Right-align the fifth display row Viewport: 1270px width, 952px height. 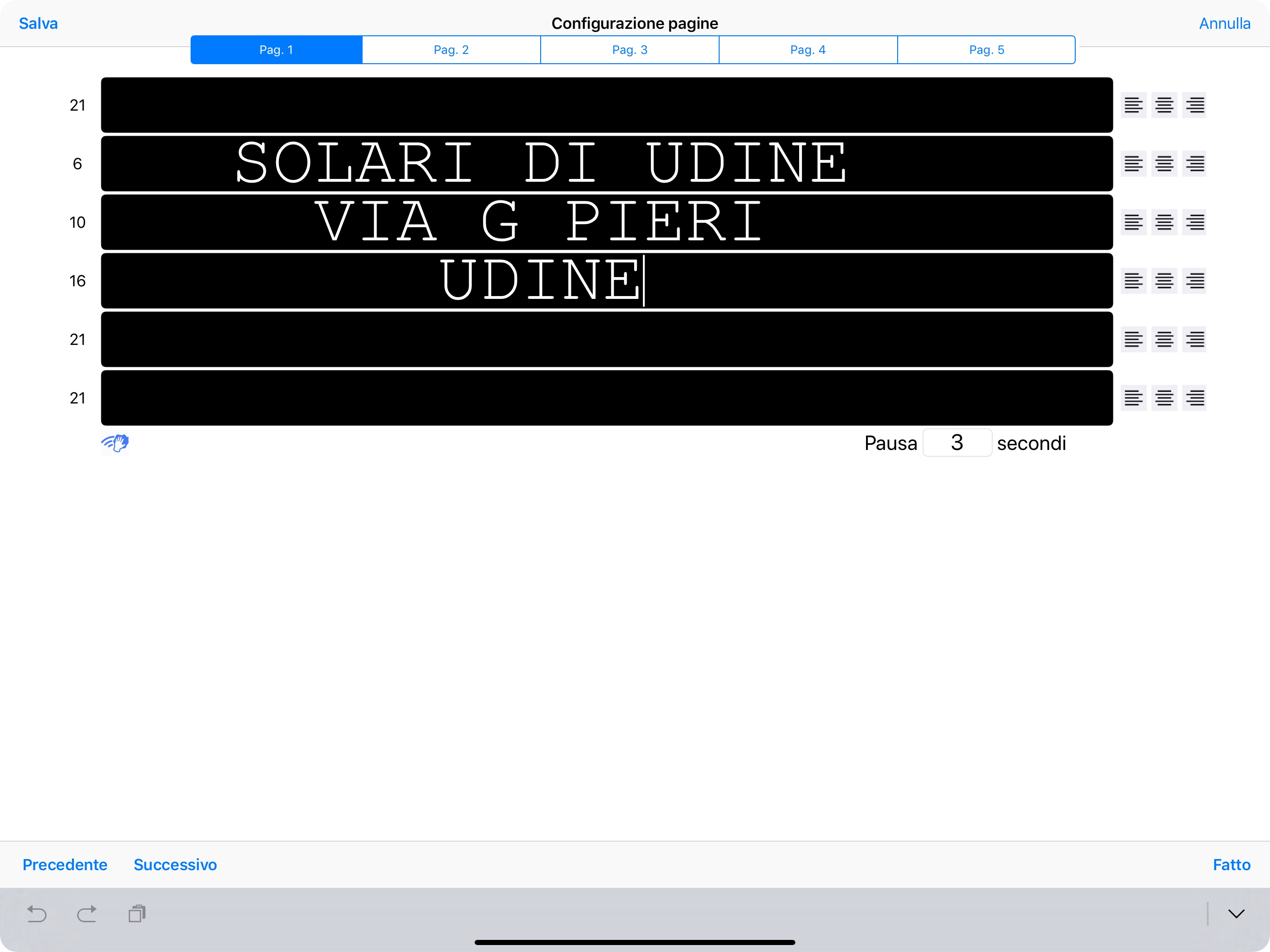[x=1194, y=339]
